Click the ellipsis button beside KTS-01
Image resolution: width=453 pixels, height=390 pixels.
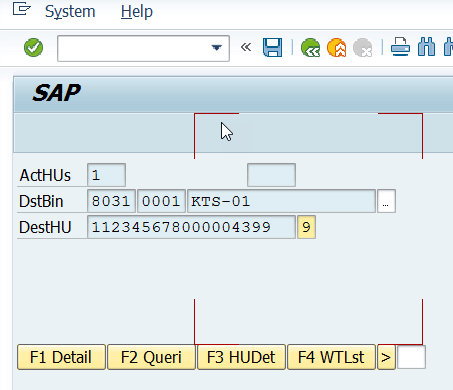[386, 201]
